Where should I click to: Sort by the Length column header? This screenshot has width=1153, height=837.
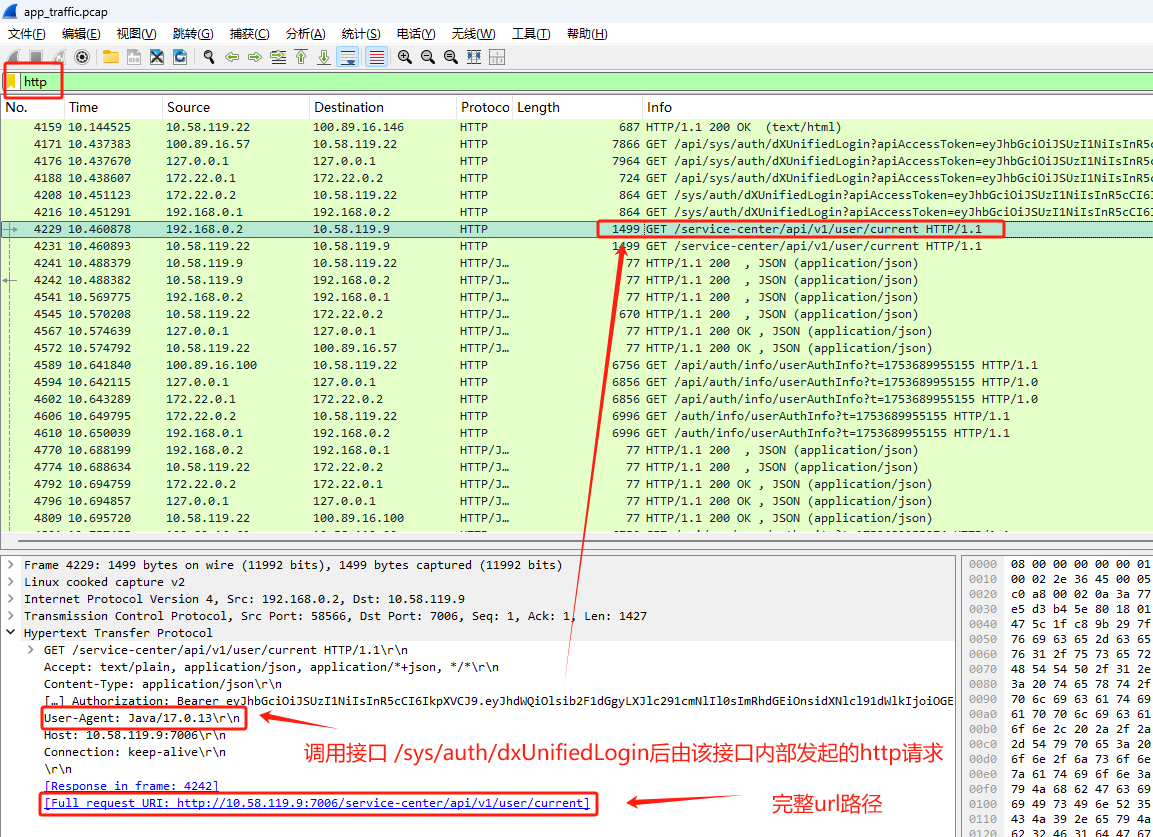coord(577,107)
